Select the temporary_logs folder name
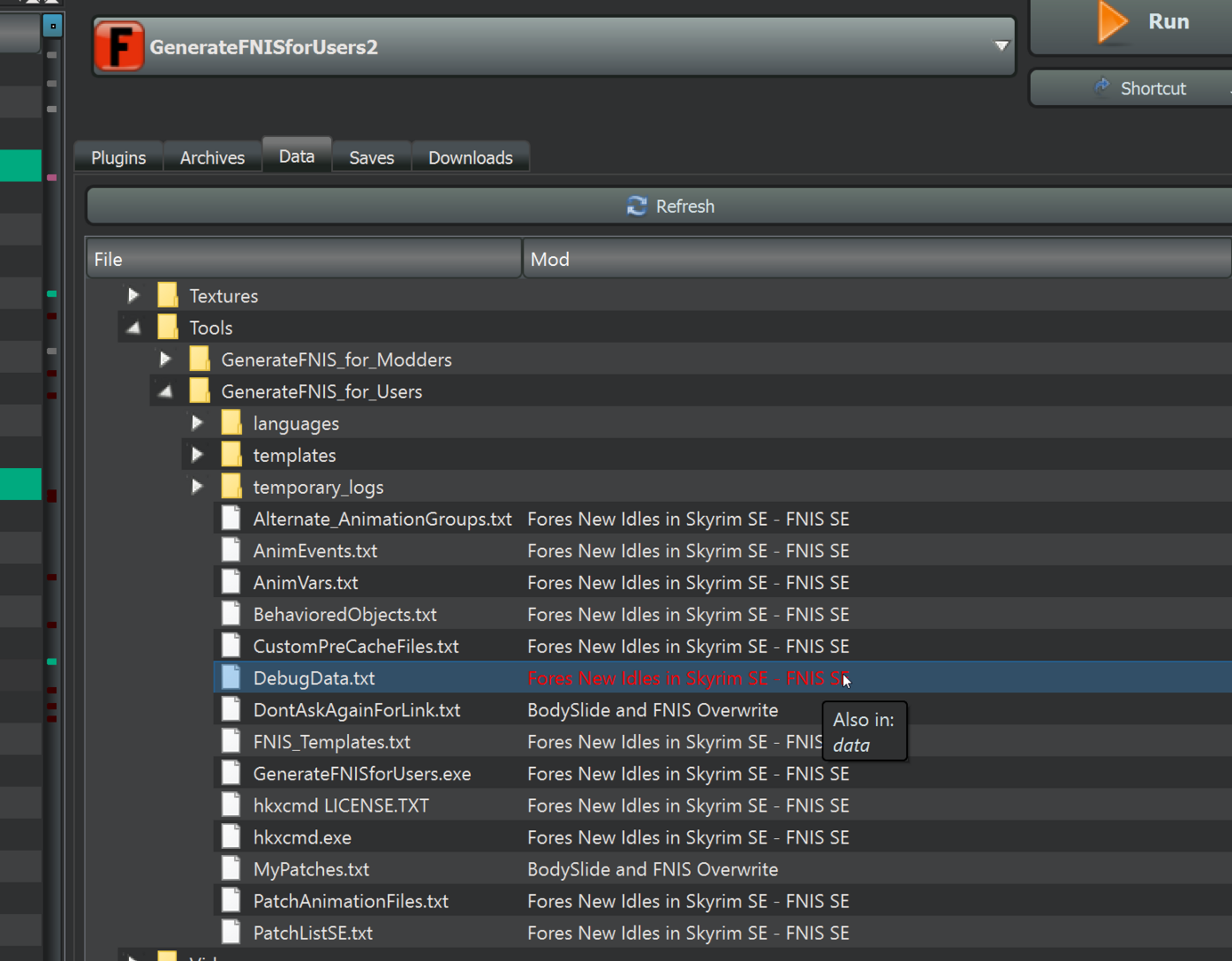This screenshot has width=1232, height=961. [318, 488]
